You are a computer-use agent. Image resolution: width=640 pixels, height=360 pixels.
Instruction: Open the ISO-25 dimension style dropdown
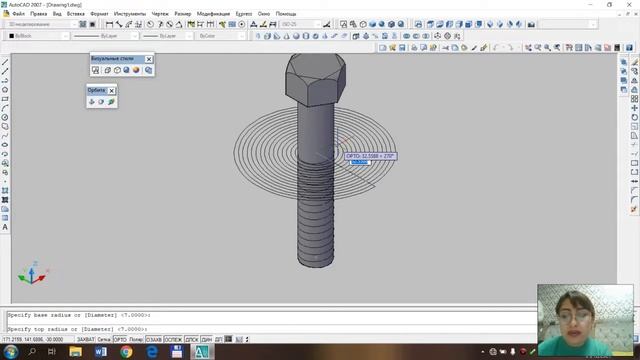pos(300,24)
